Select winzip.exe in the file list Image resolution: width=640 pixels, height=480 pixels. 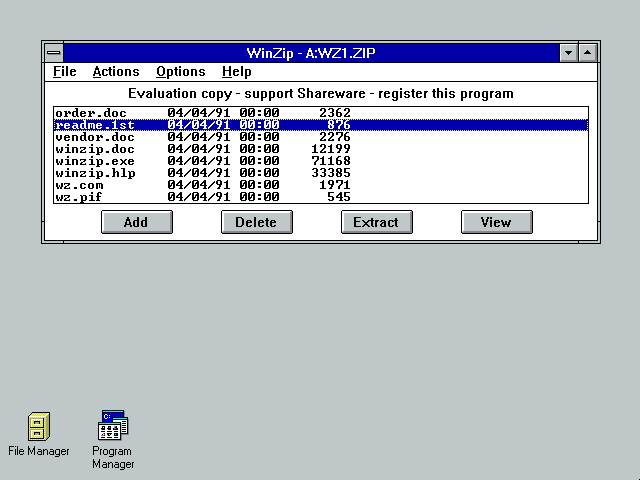[321, 161]
